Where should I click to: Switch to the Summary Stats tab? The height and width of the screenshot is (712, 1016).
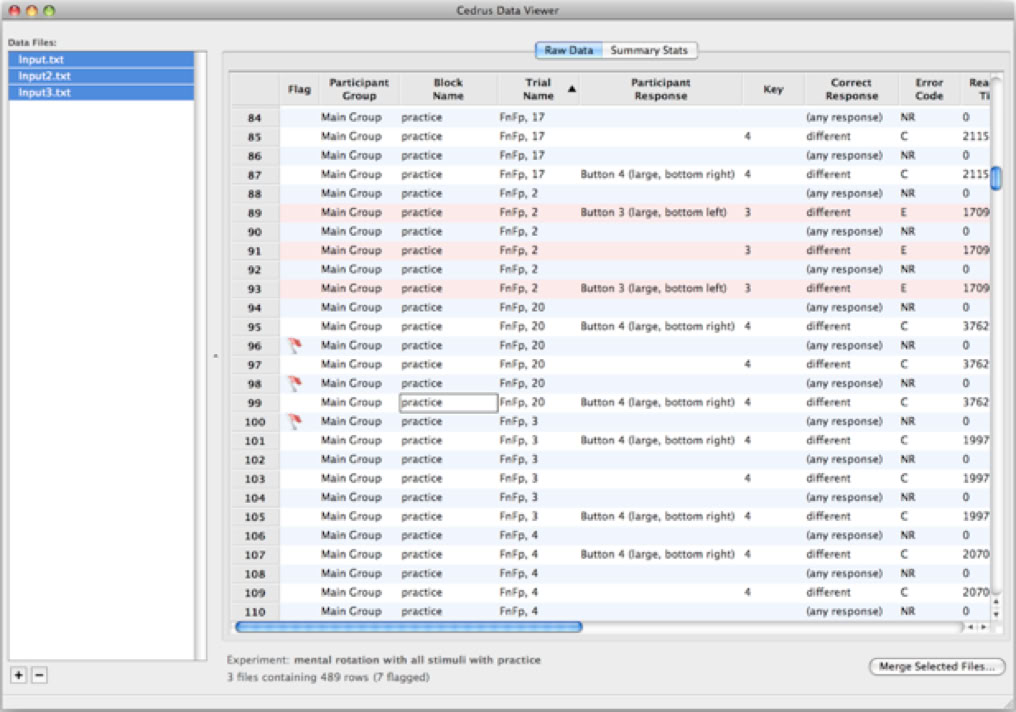point(649,50)
